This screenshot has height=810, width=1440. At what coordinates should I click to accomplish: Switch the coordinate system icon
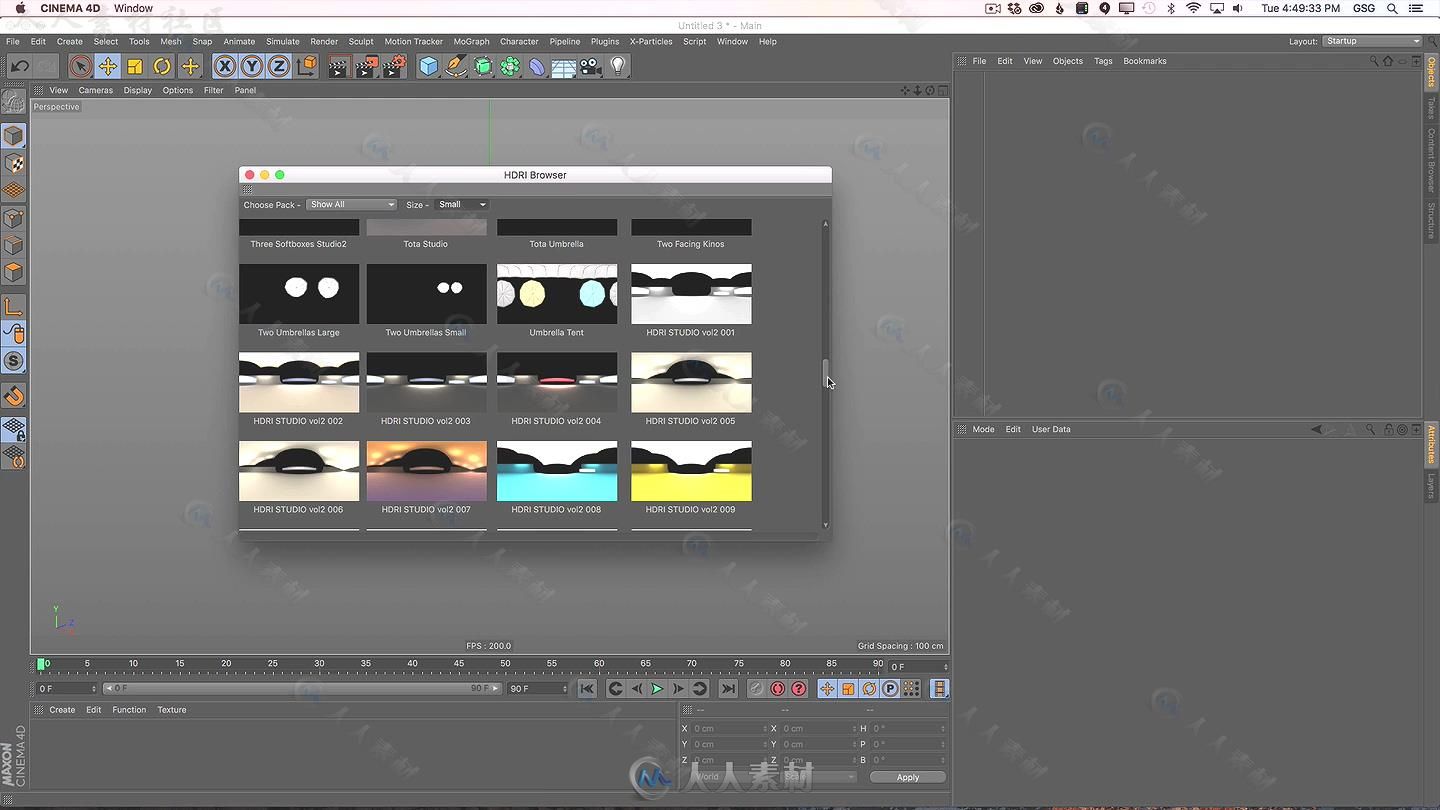(307, 66)
